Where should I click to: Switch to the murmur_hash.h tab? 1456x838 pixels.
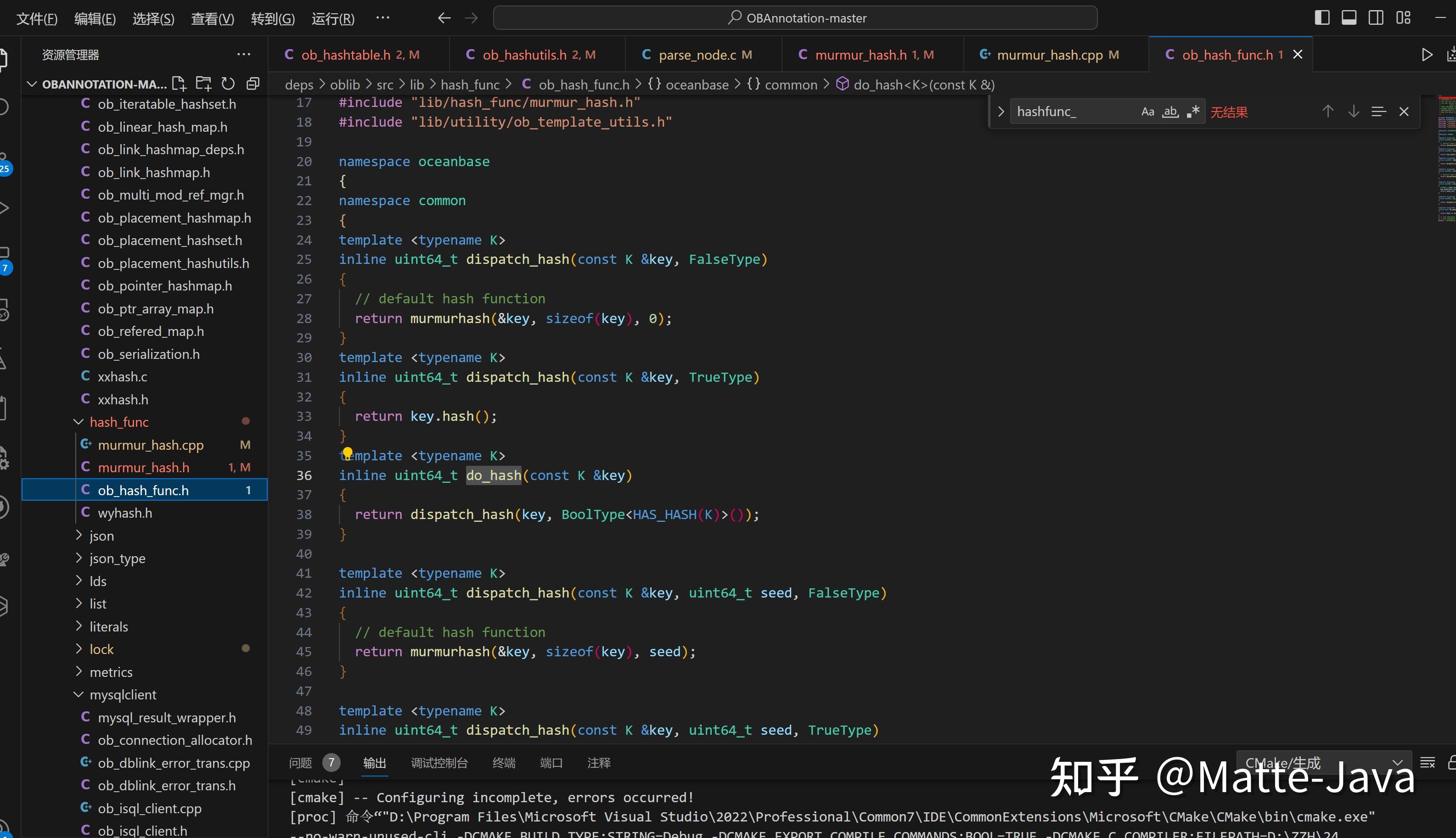click(866, 54)
